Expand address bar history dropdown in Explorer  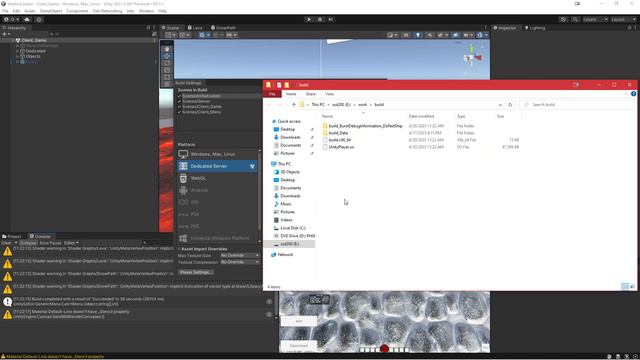tap(500, 105)
